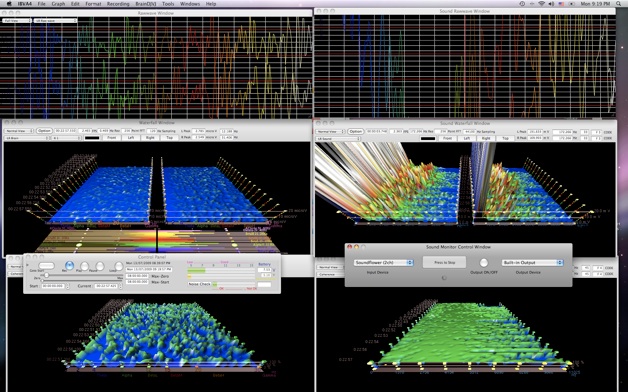Toggle the Output ON/OFF switch
This screenshot has height=392, width=628.
[x=484, y=263]
